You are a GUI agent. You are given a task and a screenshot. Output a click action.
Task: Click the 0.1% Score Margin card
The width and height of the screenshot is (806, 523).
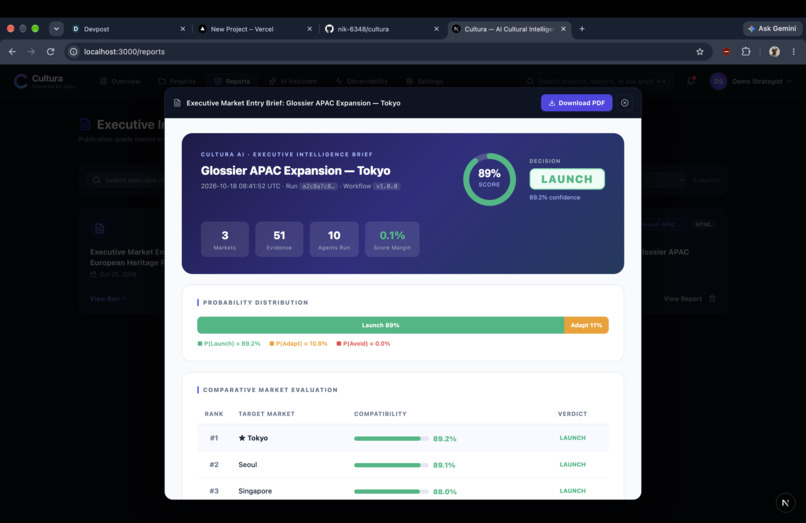(392, 239)
